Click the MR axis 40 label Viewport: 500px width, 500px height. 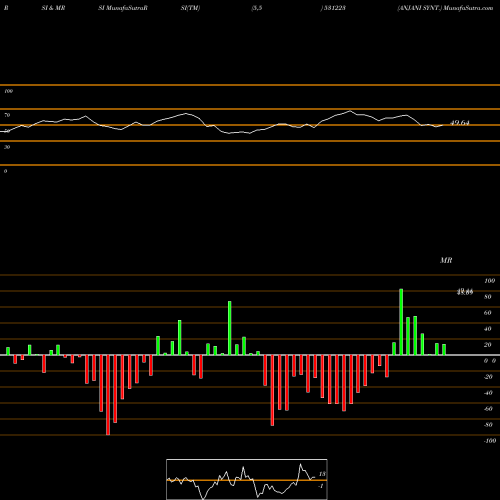pyautogui.click(x=488, y=329)
